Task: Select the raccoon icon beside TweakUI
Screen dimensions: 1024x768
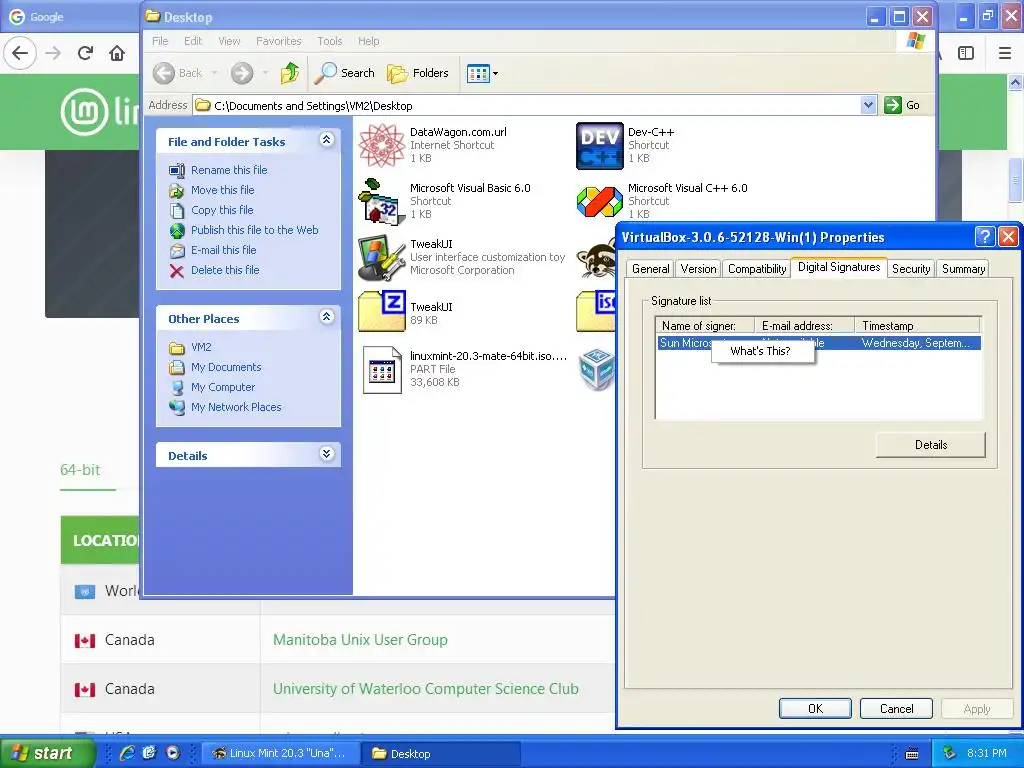Action: click(597, 259)
